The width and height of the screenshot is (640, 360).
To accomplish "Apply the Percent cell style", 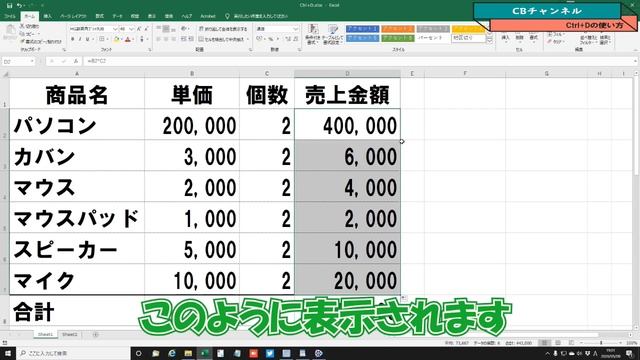I will pos(433,38).
